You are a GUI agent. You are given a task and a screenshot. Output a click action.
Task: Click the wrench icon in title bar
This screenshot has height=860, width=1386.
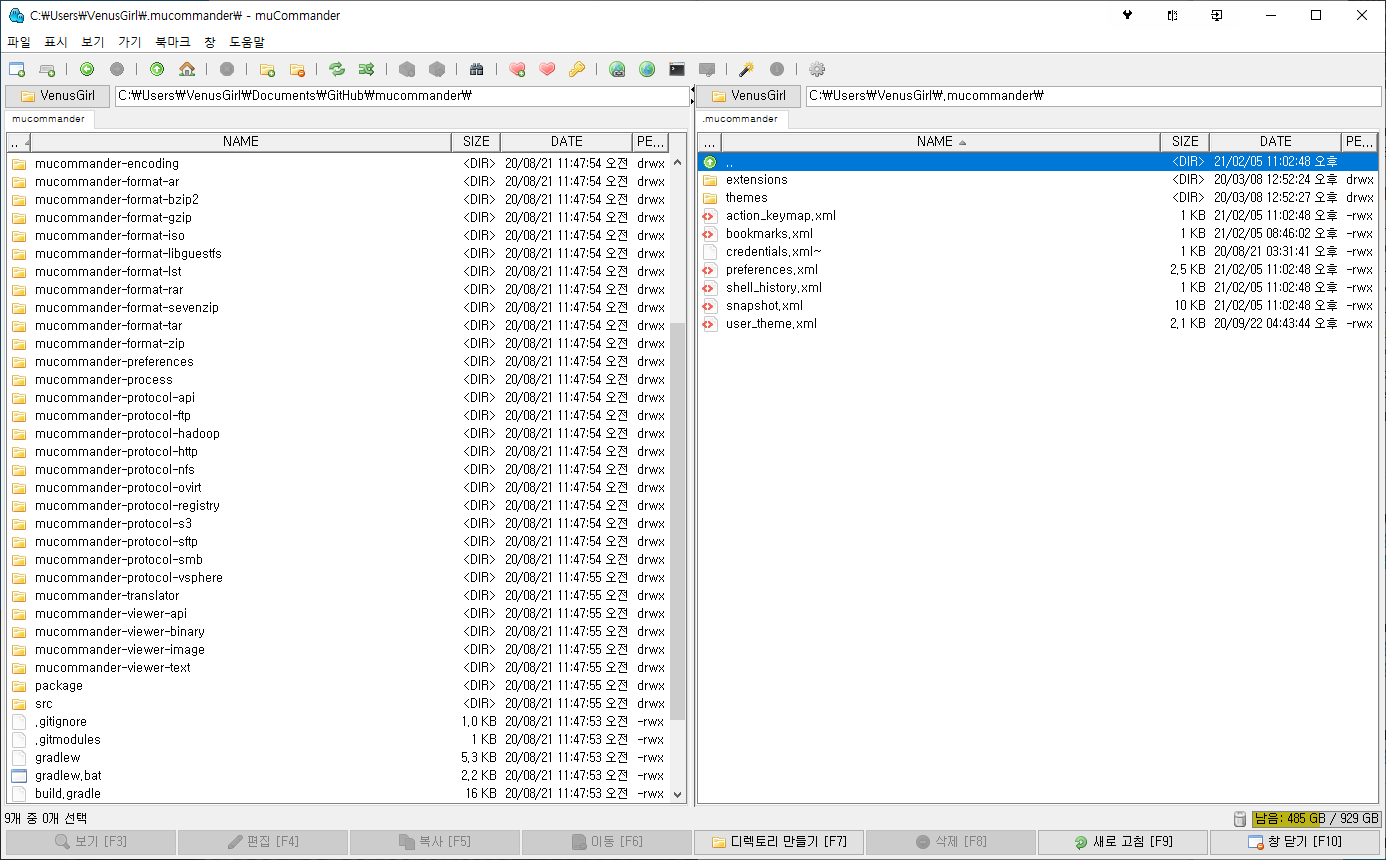coord(1128,15)
